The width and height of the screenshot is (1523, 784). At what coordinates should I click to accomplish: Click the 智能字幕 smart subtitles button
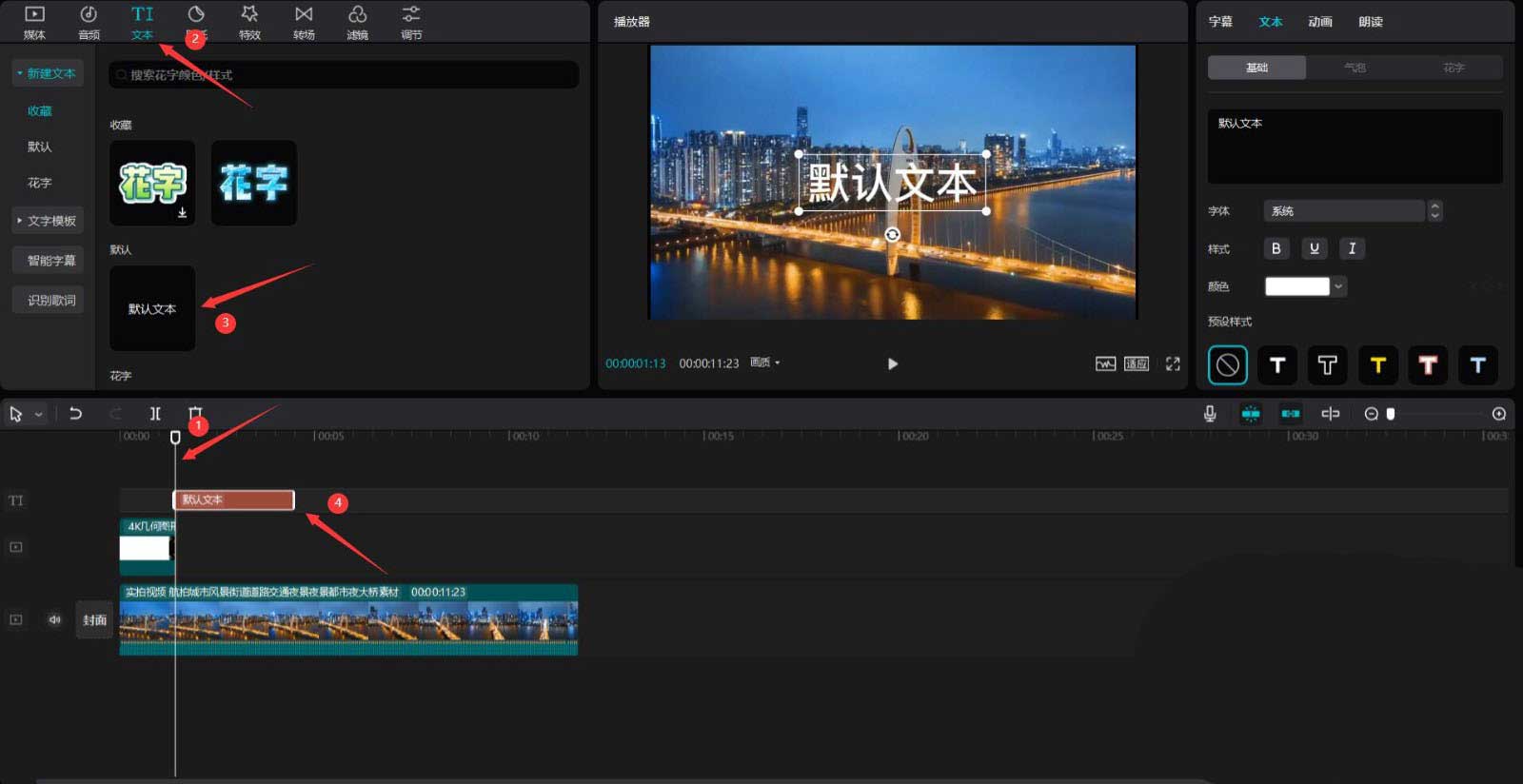point(49,261)
